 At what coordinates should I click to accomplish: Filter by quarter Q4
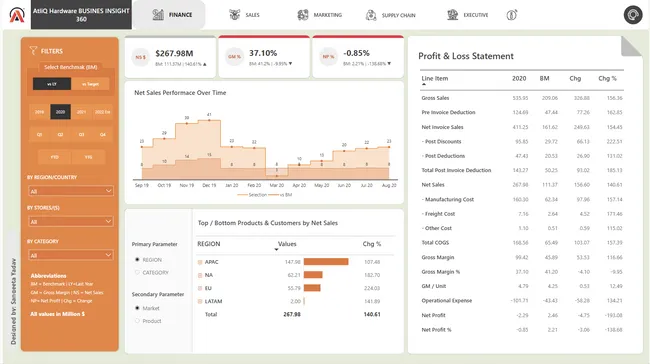point(103,134)
